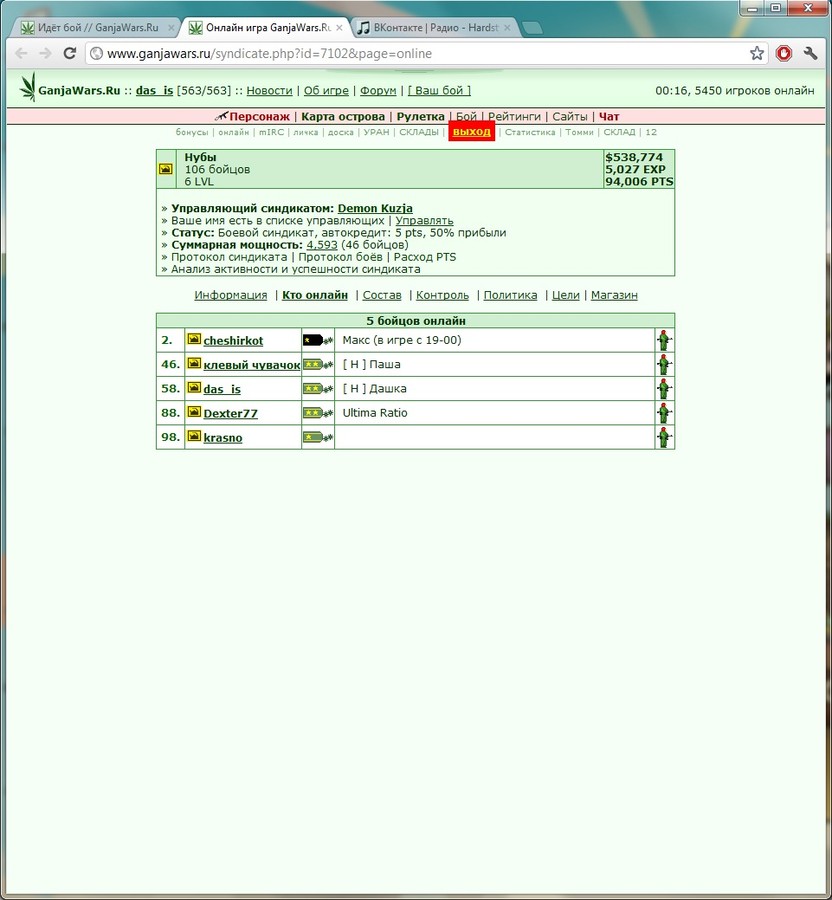Click syndicate badge next to Dexter77
Viewport: 832px width, 900px height.
[194, 412]
